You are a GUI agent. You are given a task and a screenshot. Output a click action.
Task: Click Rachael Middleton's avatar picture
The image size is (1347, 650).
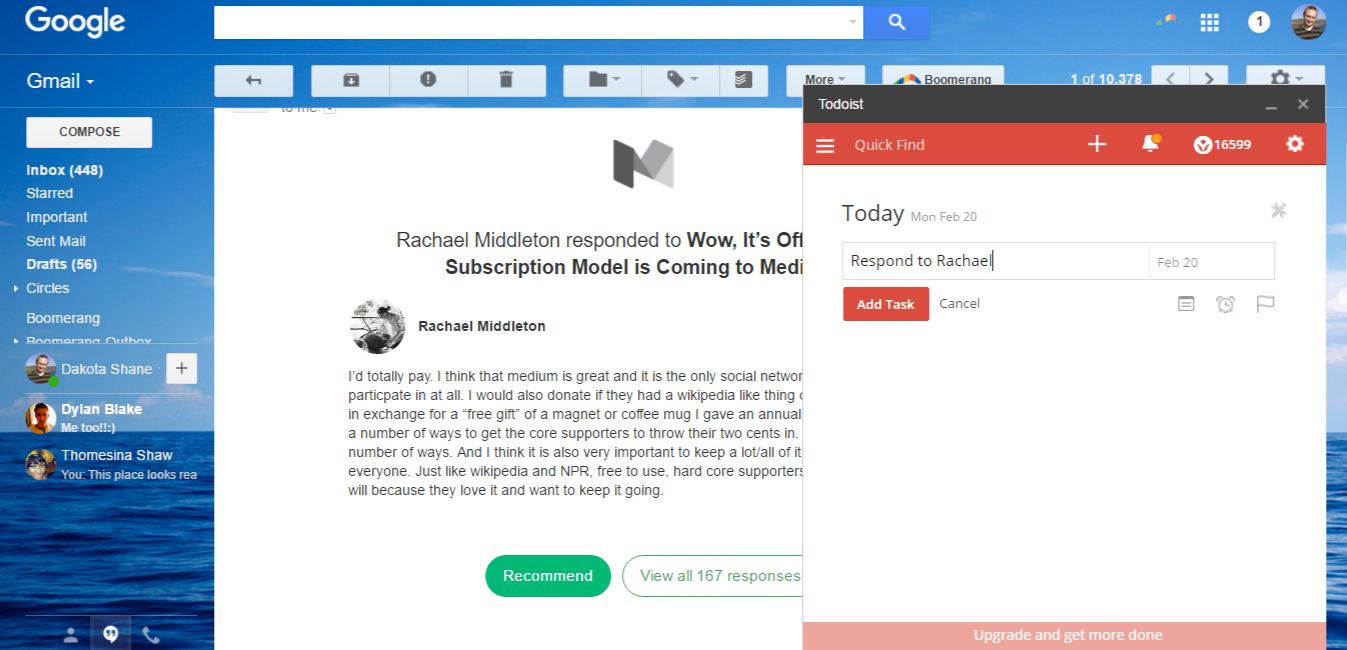pyautogui.click(x=378, y=326)
